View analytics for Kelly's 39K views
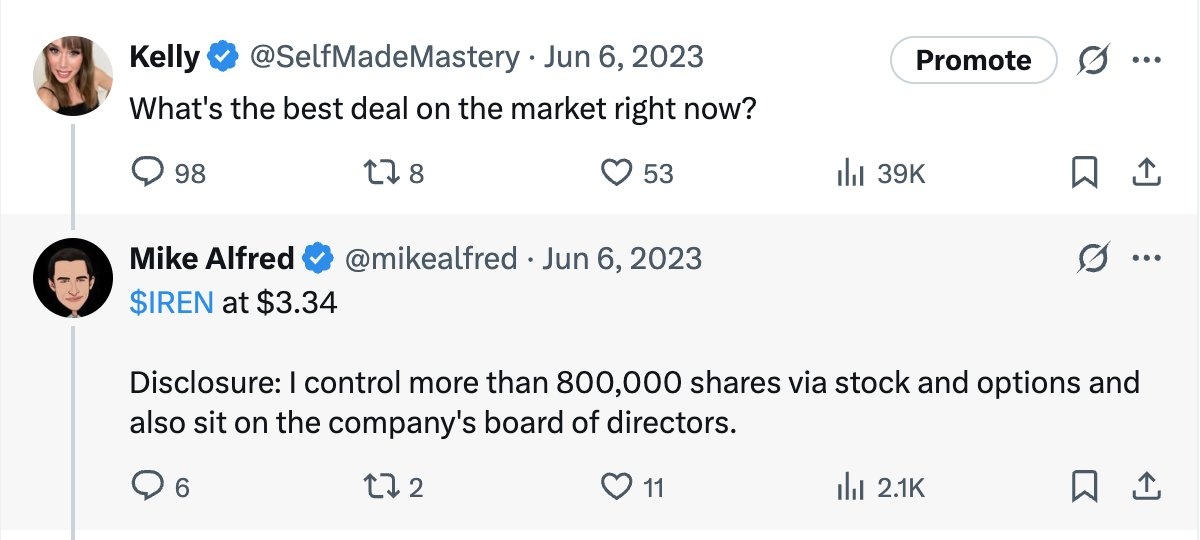 [849, 174]
